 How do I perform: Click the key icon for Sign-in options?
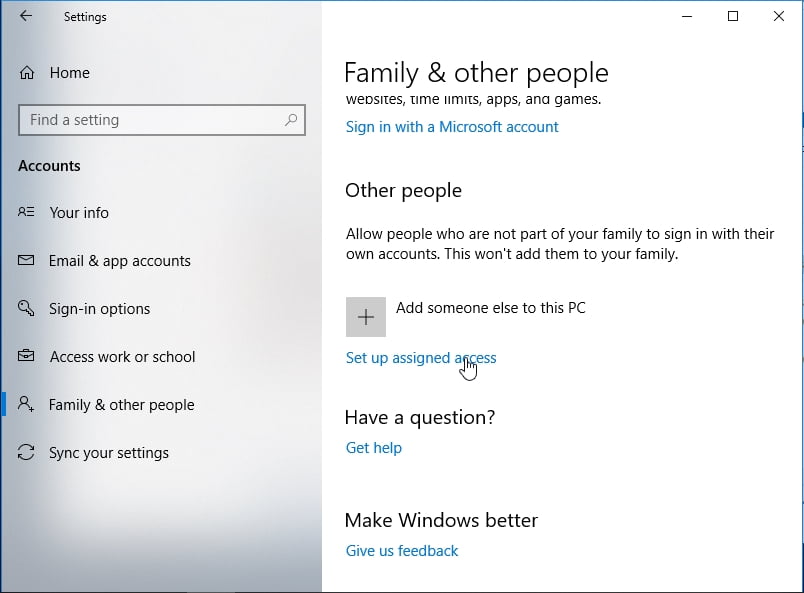(27, 309)
